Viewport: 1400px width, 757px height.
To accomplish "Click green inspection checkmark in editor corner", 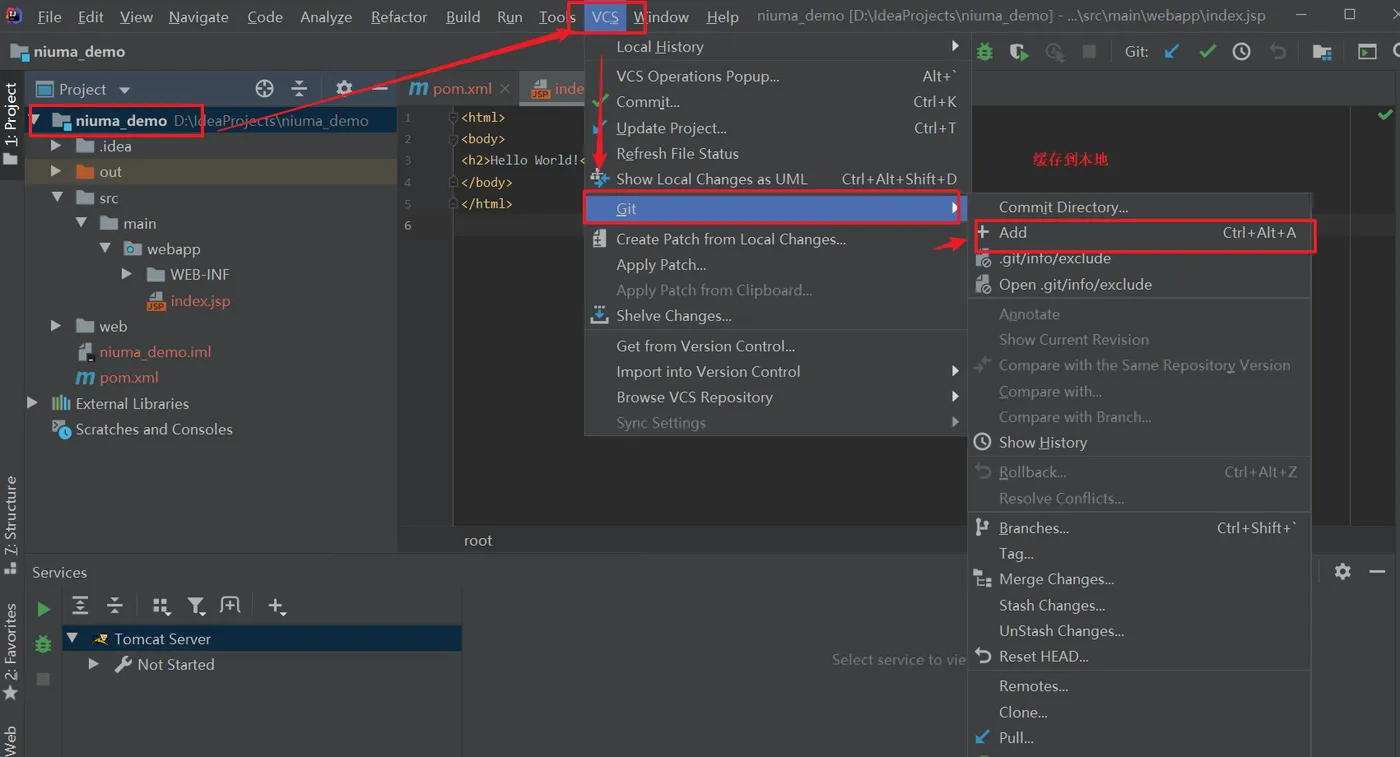I will [1385, 116].
